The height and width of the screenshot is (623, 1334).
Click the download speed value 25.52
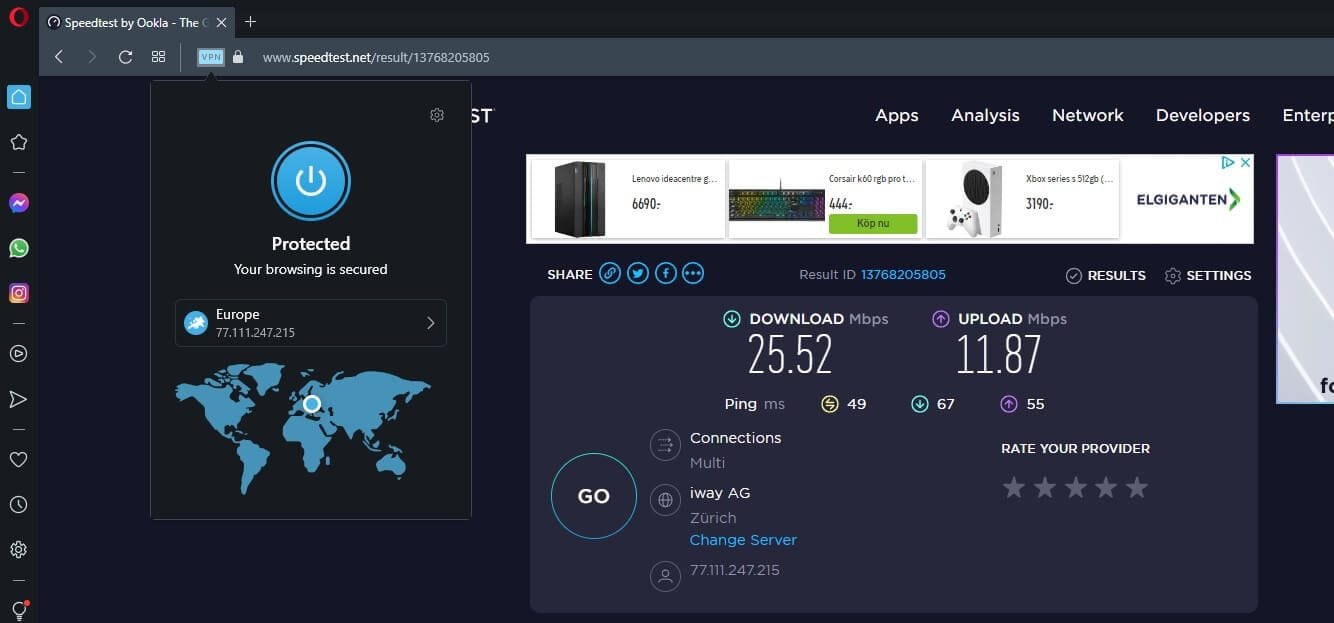[x=790, y=354]
